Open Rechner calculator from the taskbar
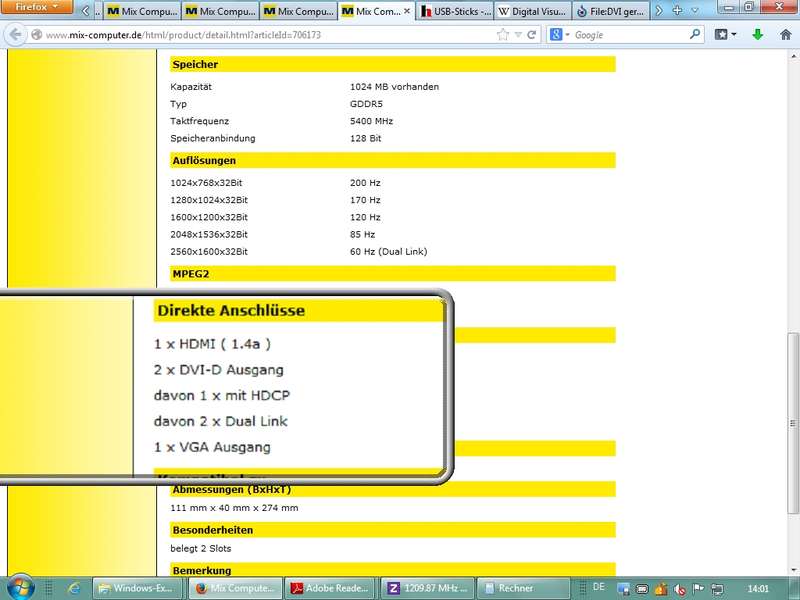800x600 pixels. pos(519,588)
